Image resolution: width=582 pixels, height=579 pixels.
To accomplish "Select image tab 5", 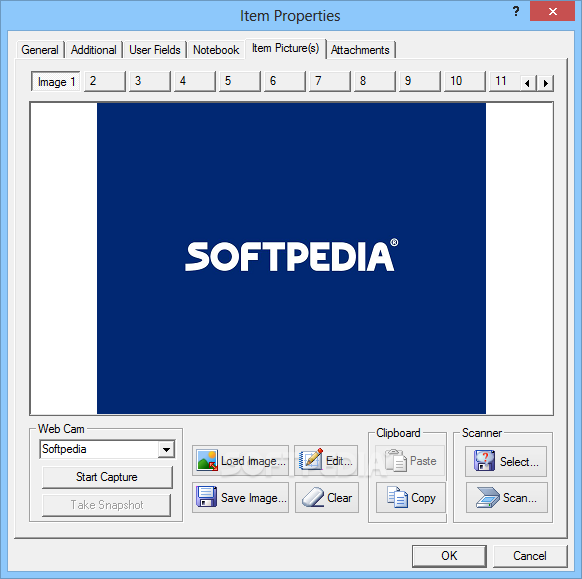I will [239, 81].
